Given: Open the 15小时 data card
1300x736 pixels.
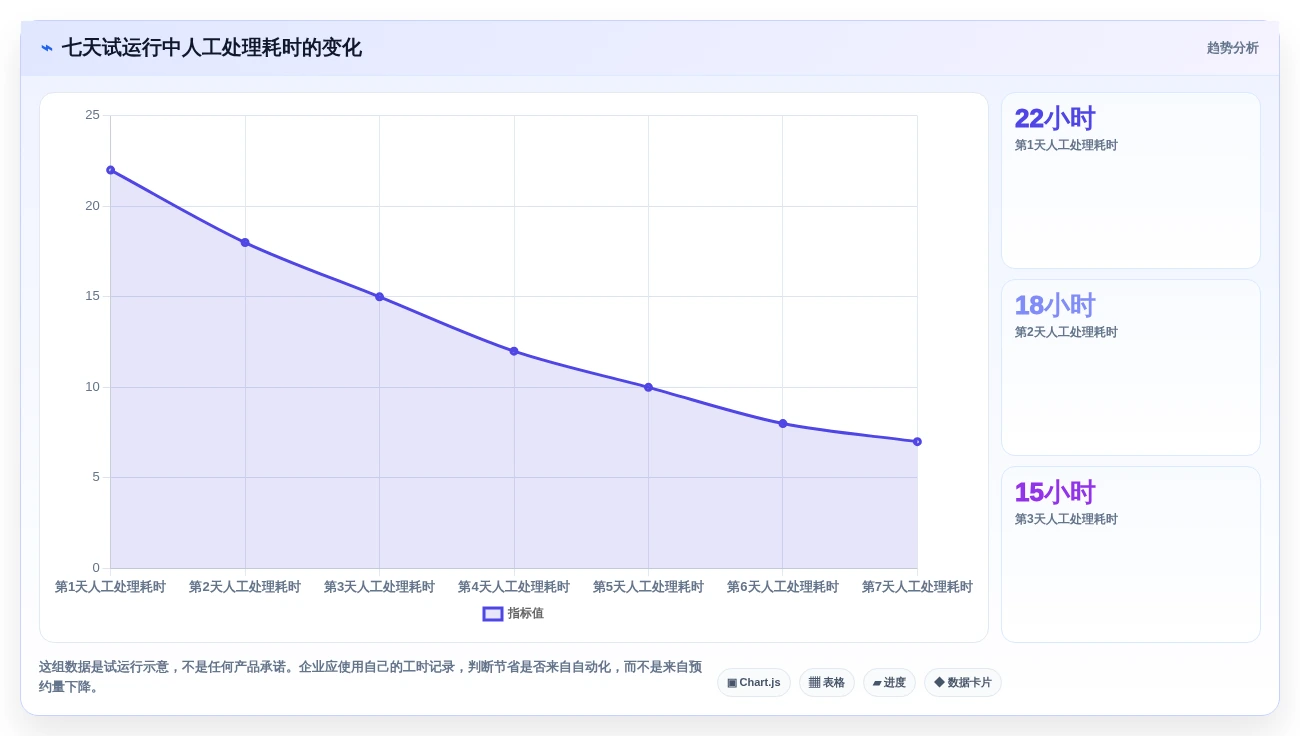Looking at the screenshot, I should point(1131,555).
